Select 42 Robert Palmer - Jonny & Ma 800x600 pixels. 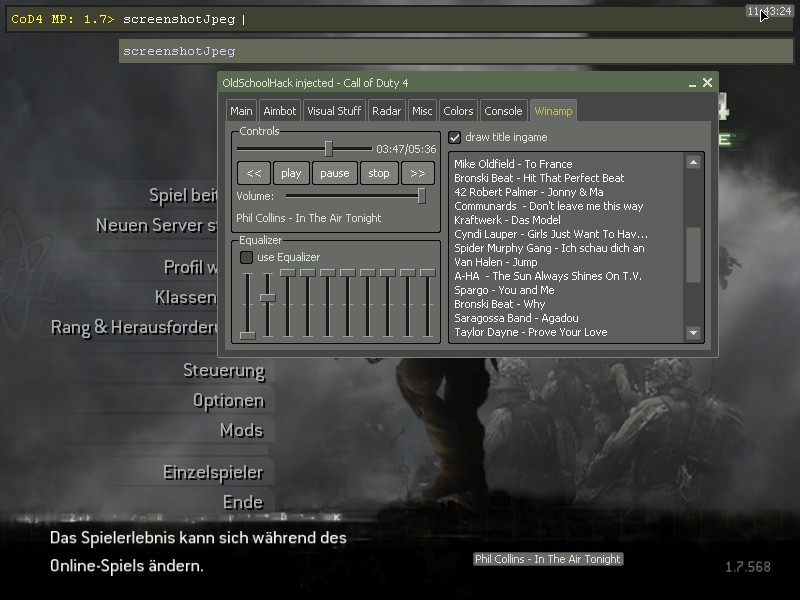pos(529,192)
